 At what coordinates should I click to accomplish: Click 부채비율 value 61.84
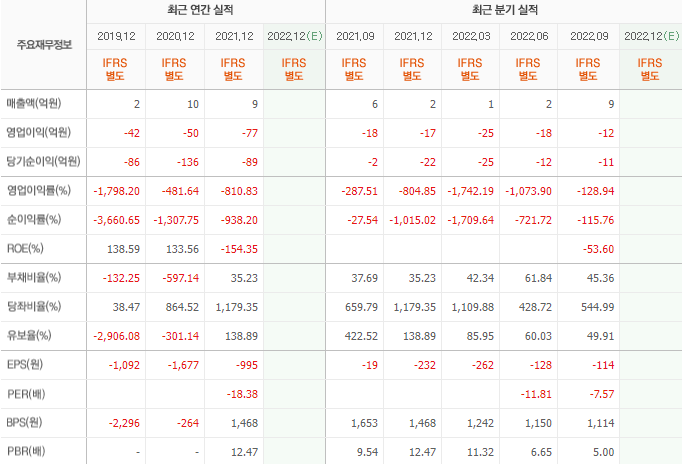tap(538, 279)
